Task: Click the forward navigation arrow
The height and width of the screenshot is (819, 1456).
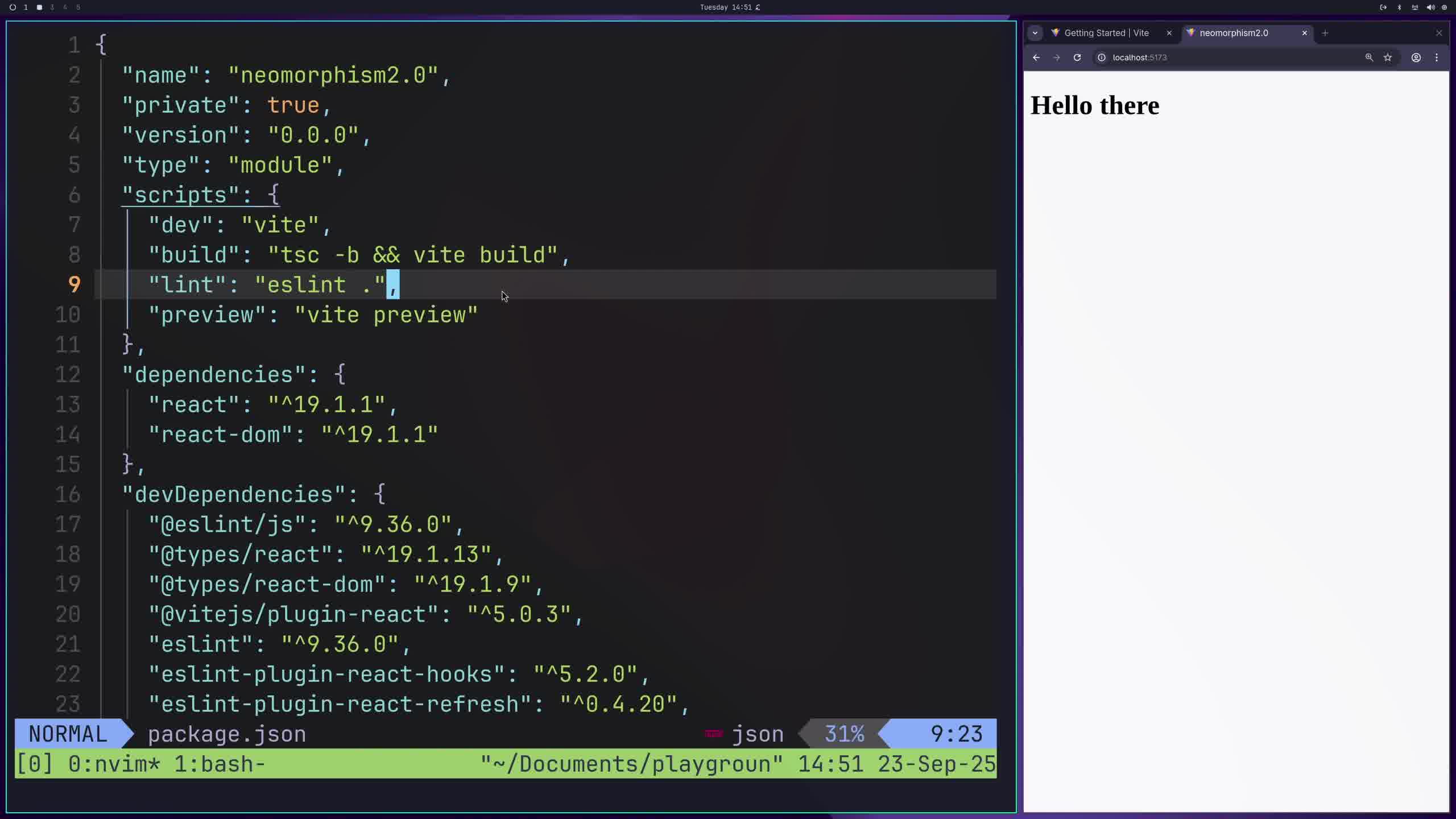Action: pyautogui.click(x=1056, y=57)
